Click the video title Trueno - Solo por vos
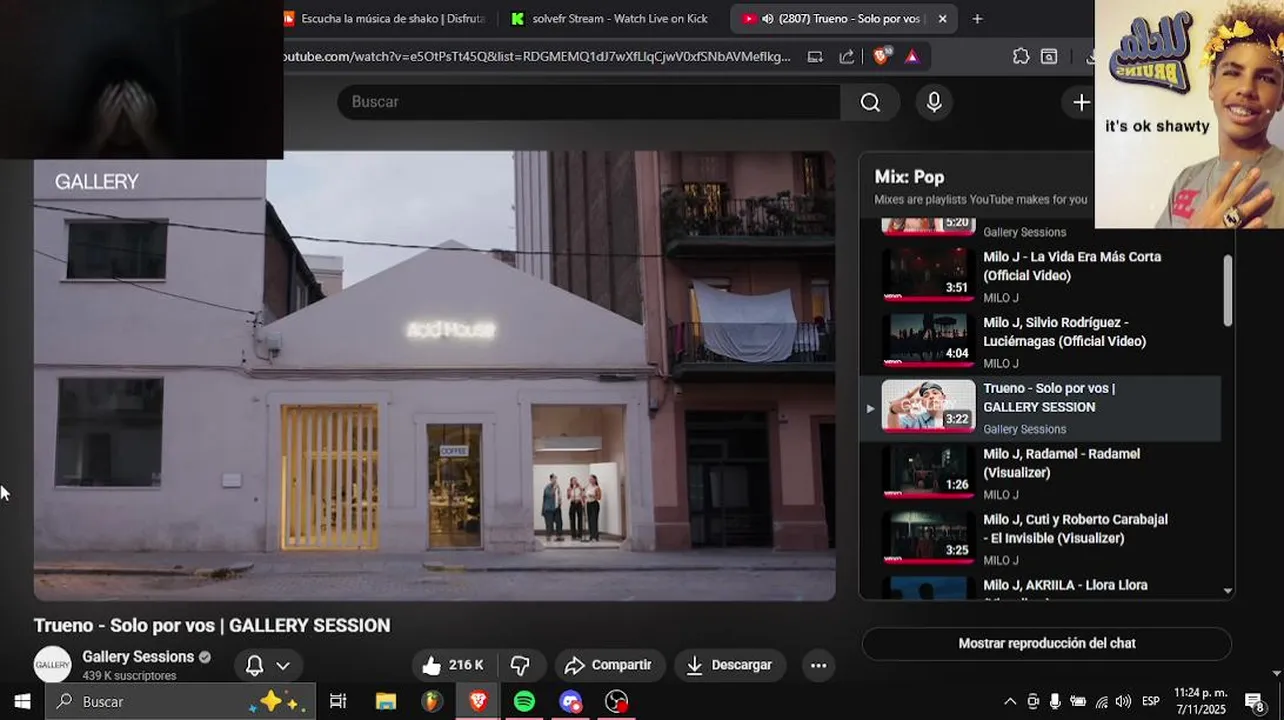The image size is (1284, 720). tap(212, 626)
